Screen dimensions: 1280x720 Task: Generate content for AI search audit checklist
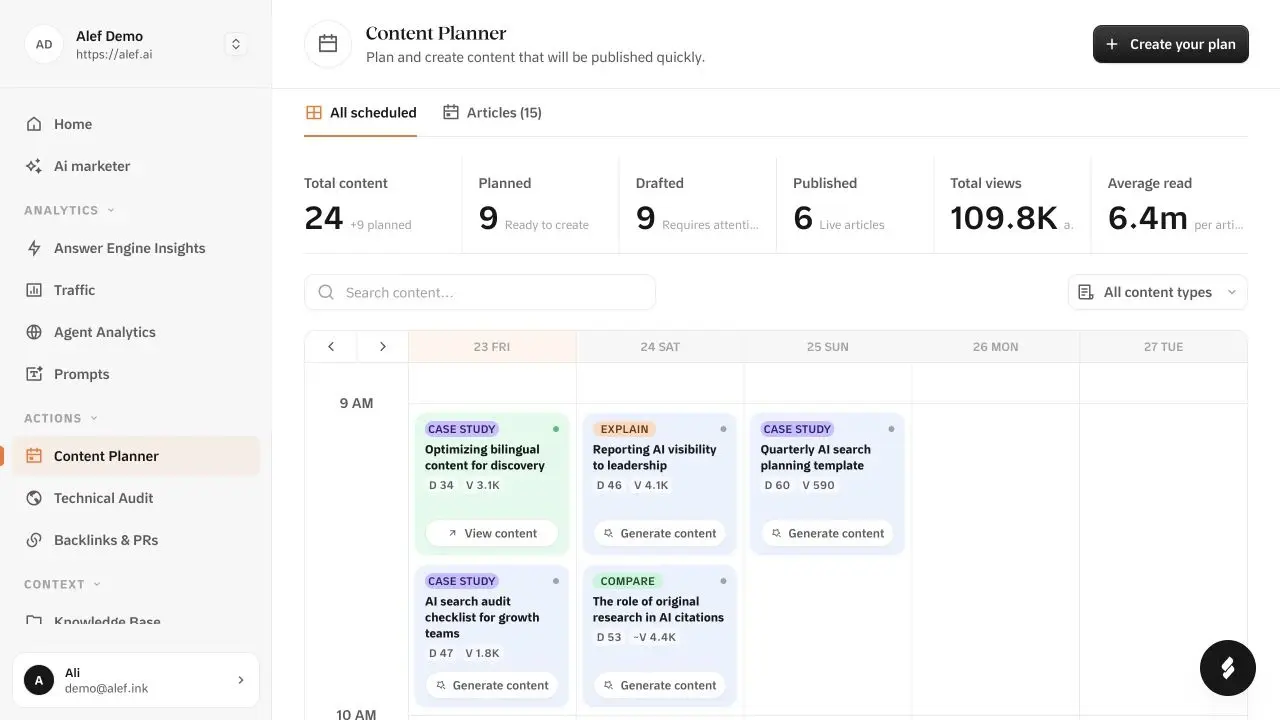point(492,685)
